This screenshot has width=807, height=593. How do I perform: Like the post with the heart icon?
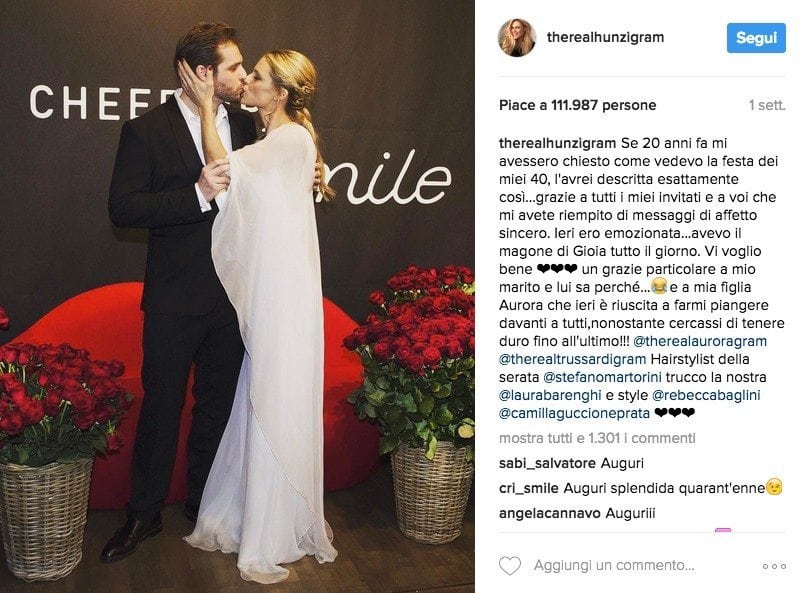click(x=510, y=566)
